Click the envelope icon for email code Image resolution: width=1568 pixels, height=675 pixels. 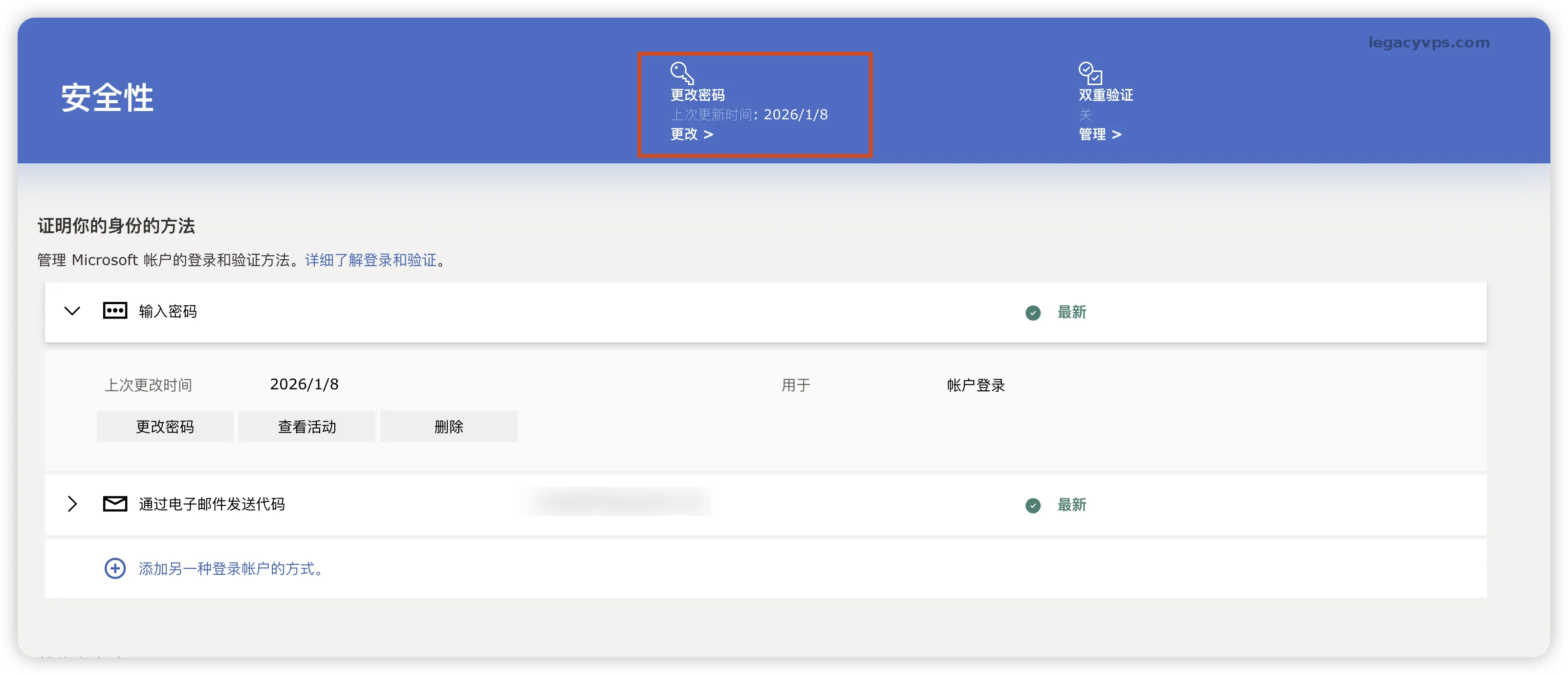point(114,504)
